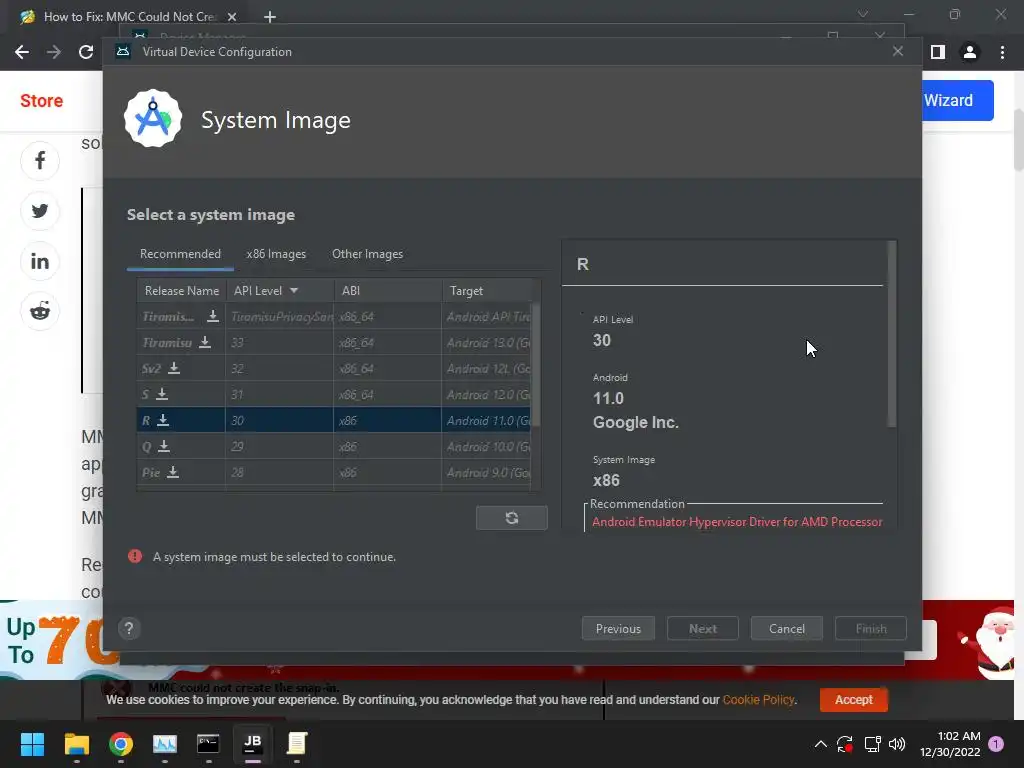This screenshot has height=768, width=1024.
Task: Share article on Facebook
Action: tap(40, 161)
